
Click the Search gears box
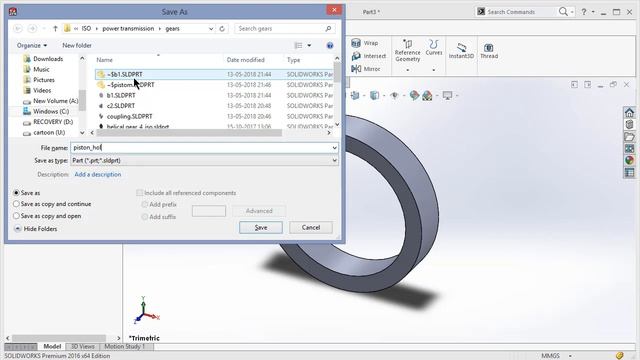click(x=285, y=29)
